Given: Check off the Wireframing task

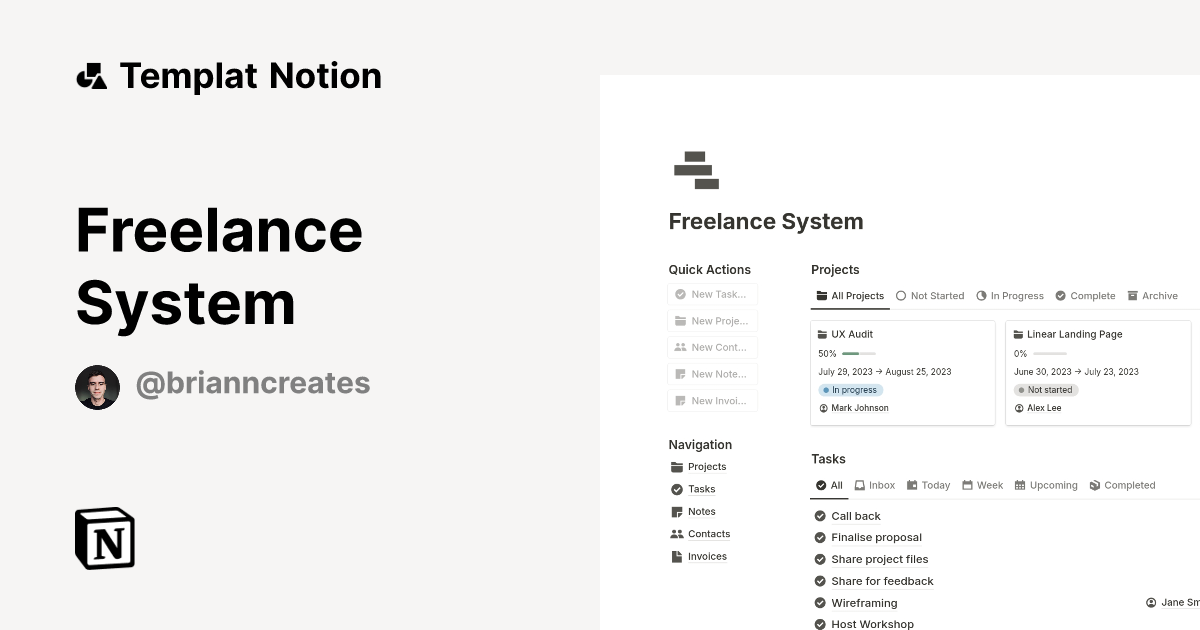Looking at the screenshot, I should click(x=819, y=603).
